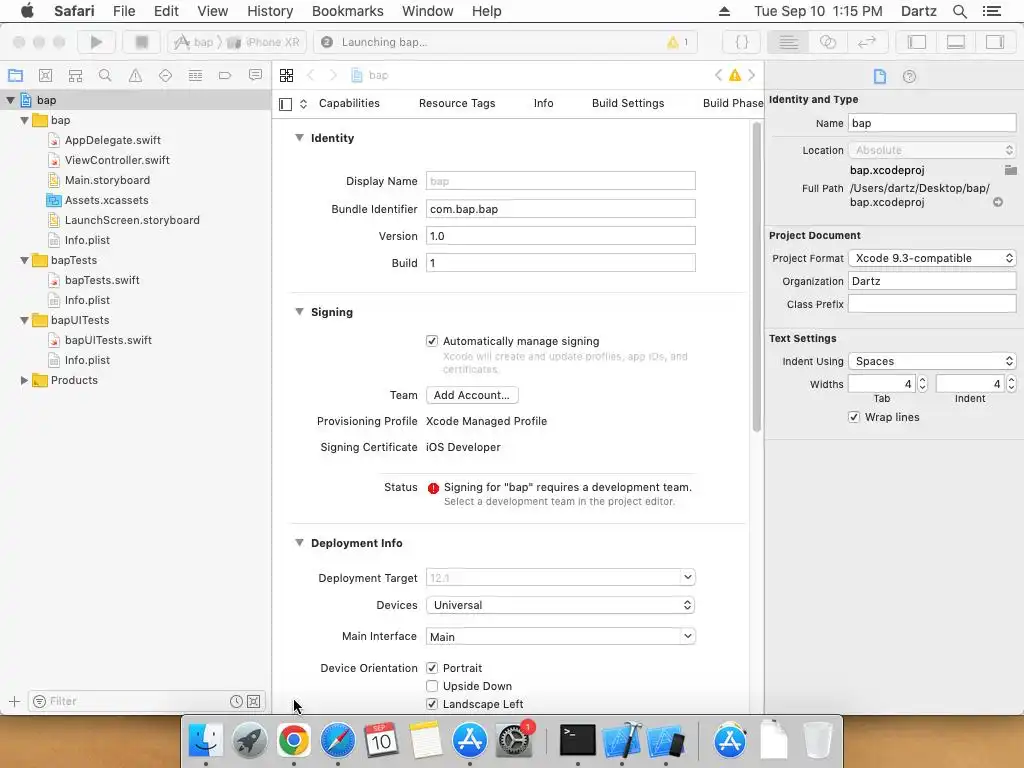Show the File inspector

[880, 76]
